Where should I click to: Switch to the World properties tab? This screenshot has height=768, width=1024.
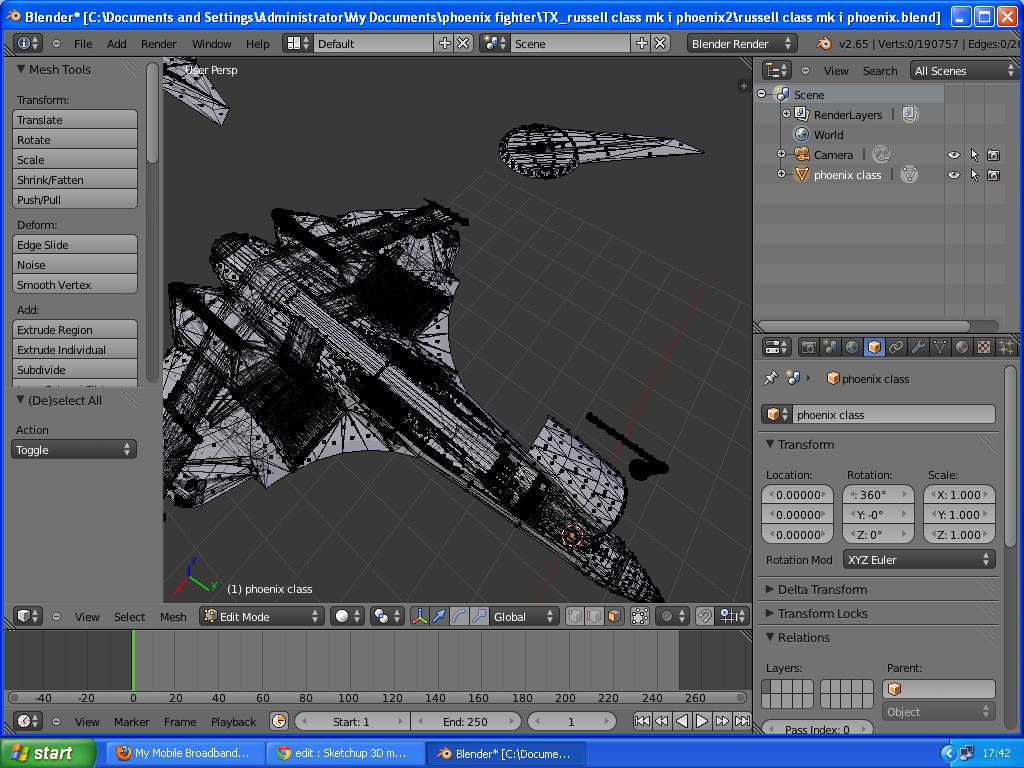tap(851, 346)
